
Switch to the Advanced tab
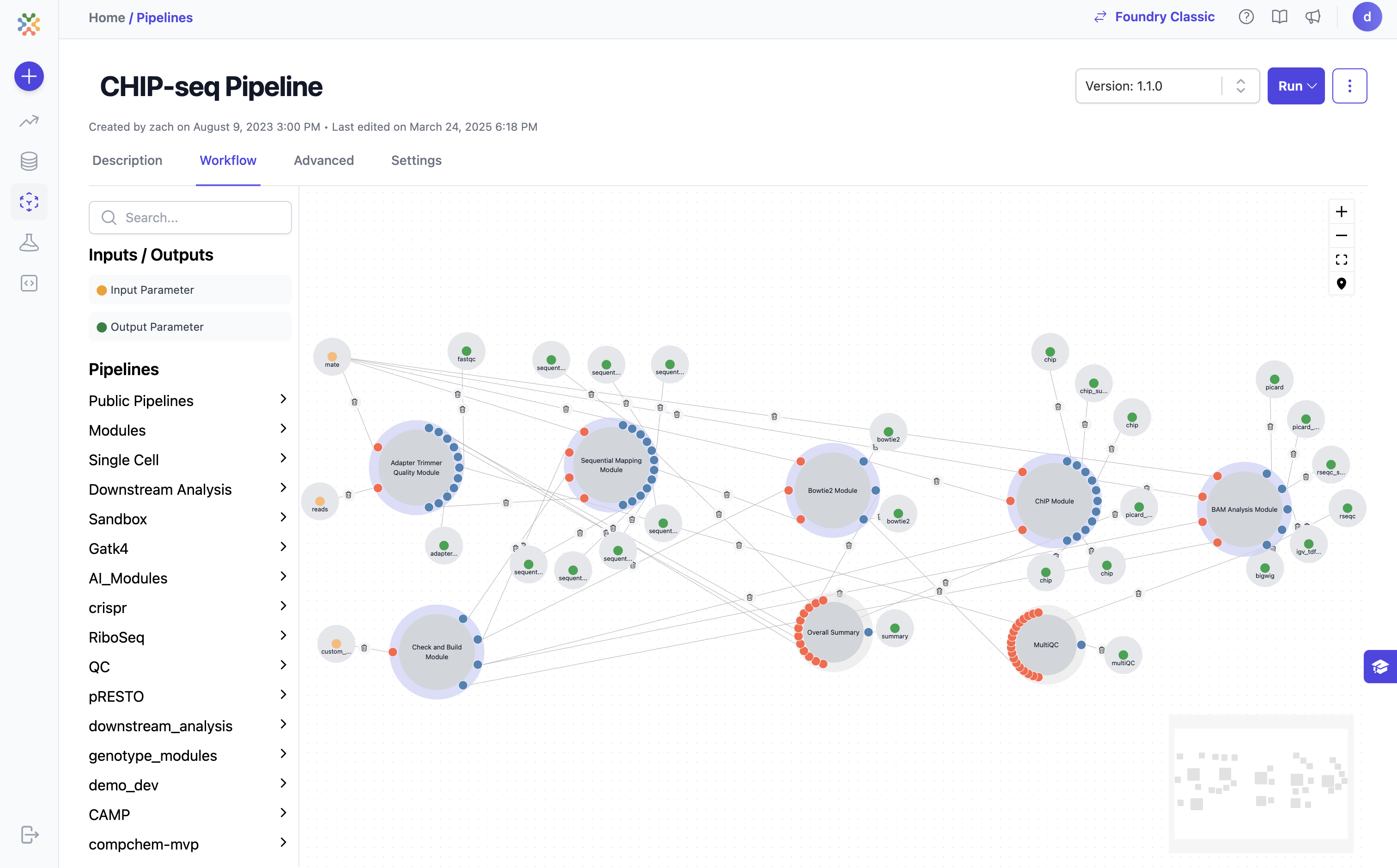click(x=324, y=161)
